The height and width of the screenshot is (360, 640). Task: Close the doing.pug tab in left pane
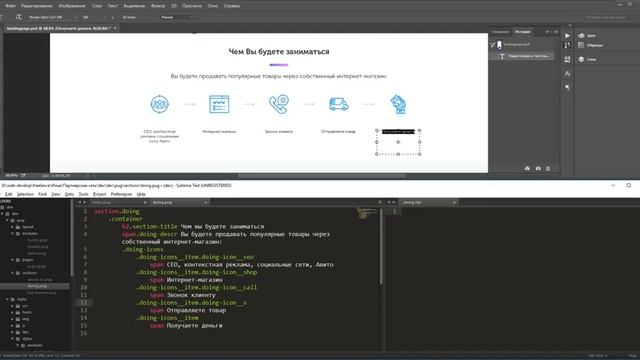click(x=205, y=202)
